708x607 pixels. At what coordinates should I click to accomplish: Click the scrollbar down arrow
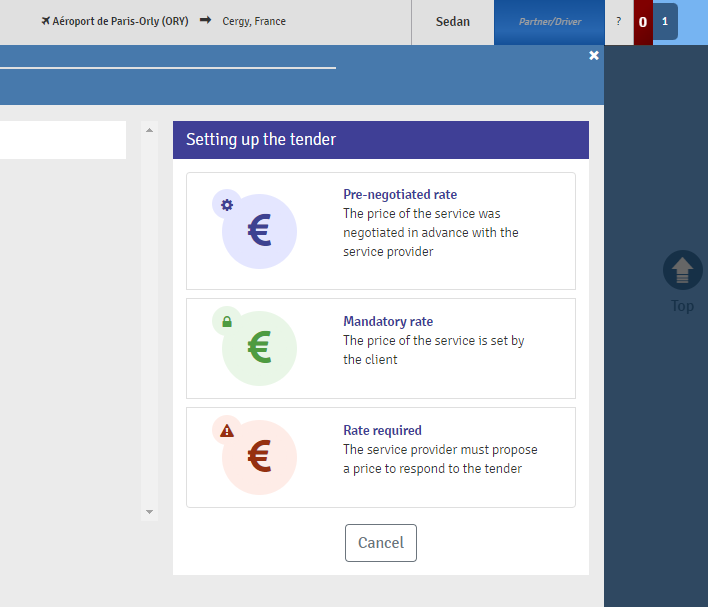point(150,512)
